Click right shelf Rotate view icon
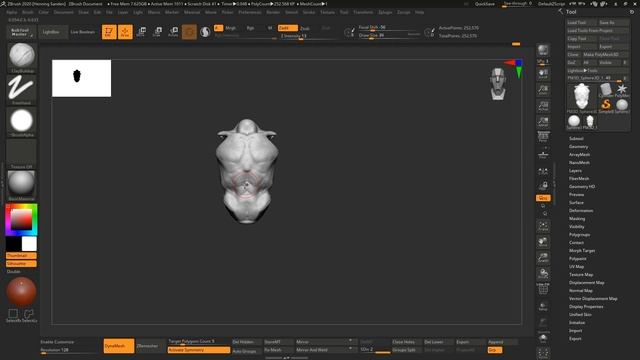 [x=543, y=273]
